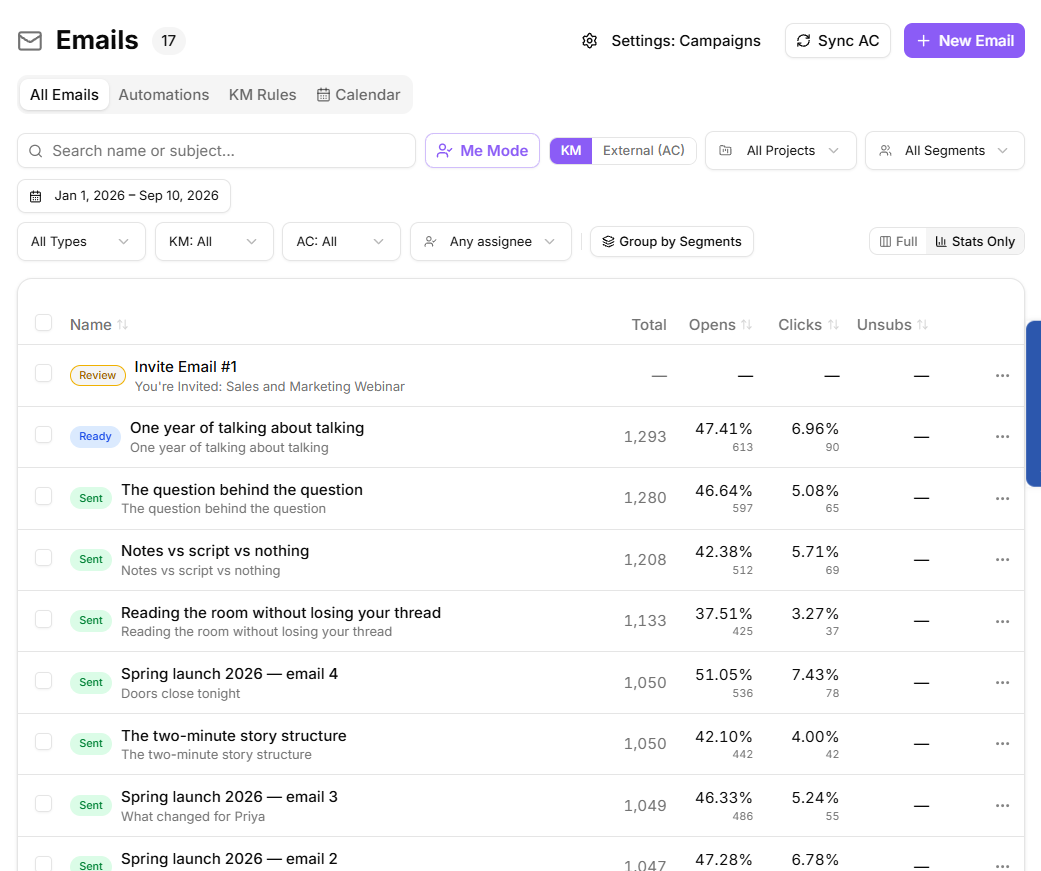
Task: Click the envelope icon beside Emails heading
Action: [x=30, y=41]
